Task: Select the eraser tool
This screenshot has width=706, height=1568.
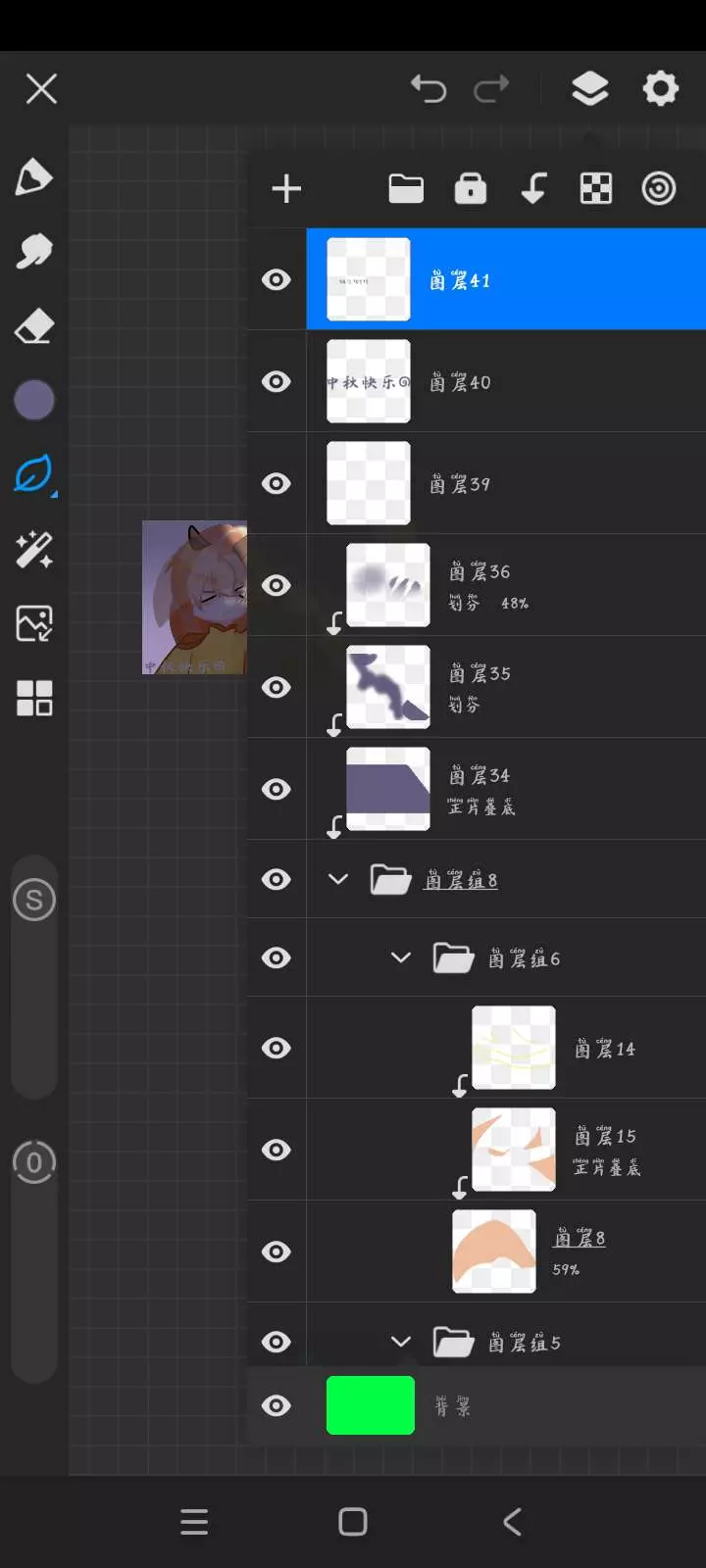Action: click(x=34, y=326)
